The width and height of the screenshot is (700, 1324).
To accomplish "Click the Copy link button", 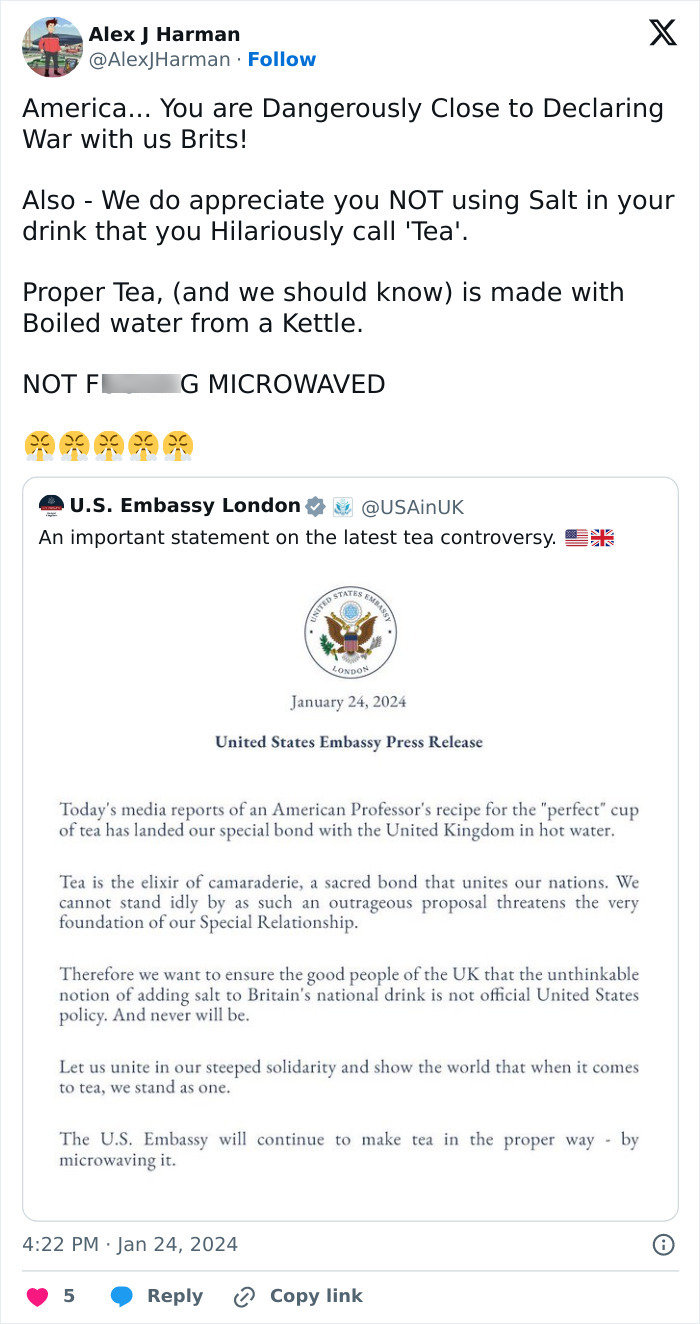I will 314,1295.
